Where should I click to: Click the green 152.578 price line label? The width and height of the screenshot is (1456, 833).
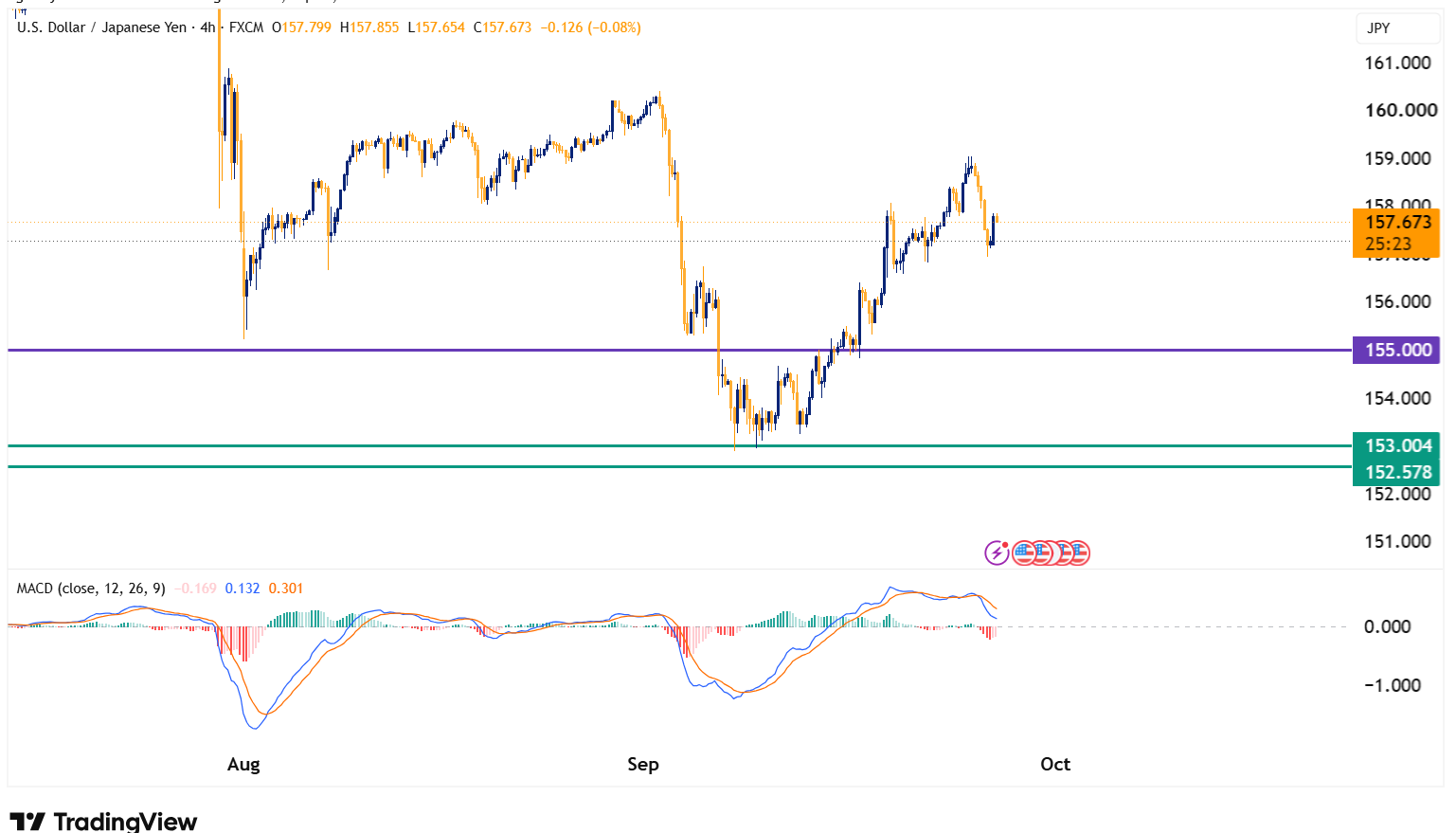point(1397,472)
